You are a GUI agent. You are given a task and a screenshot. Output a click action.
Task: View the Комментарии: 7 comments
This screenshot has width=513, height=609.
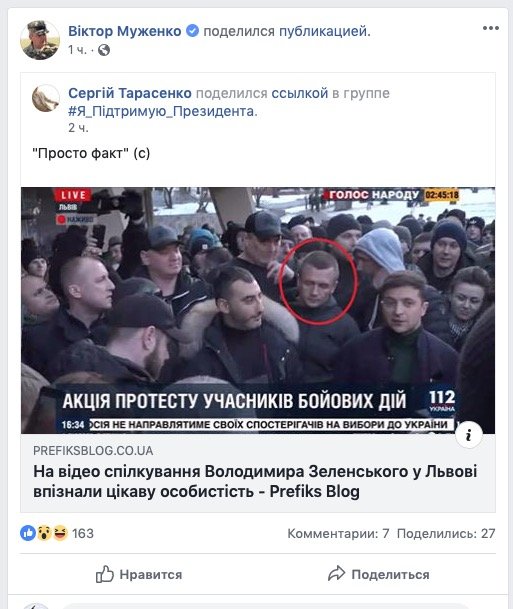pyautogui.click(x=338, y=534)
